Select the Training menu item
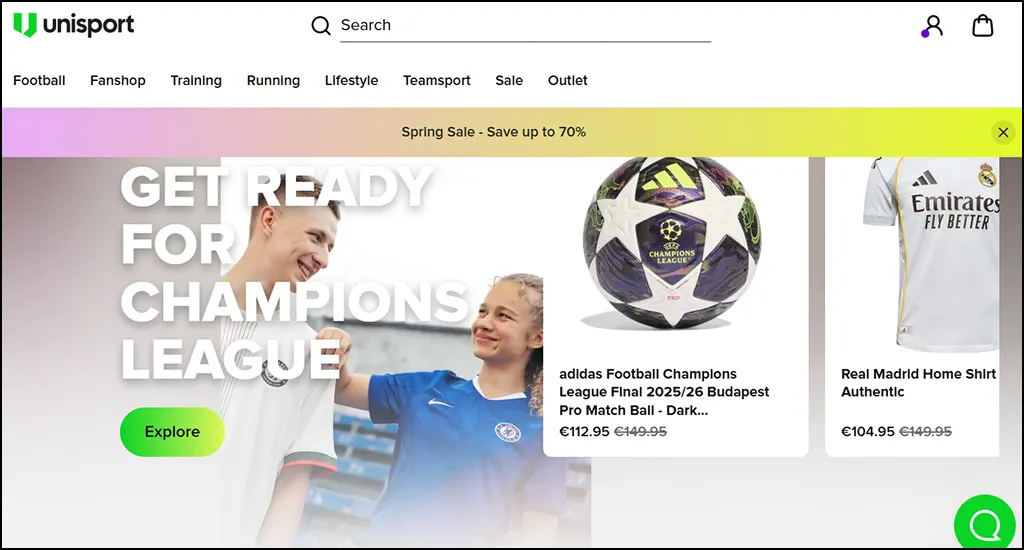The image size is (1024, 550). click(x=196, y=80)
